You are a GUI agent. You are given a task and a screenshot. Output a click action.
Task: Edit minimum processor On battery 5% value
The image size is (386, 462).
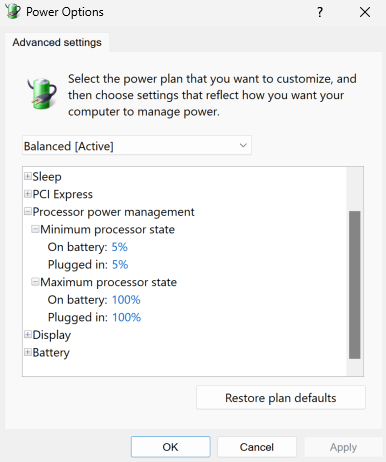click(120, 247)
